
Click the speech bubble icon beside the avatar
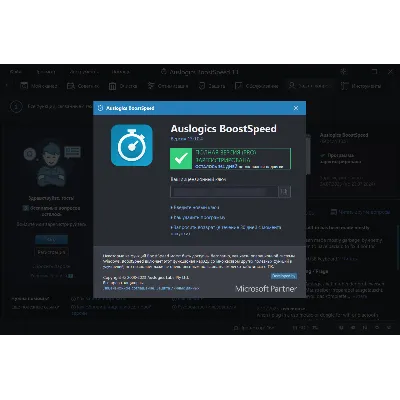[x=72, y=152]
